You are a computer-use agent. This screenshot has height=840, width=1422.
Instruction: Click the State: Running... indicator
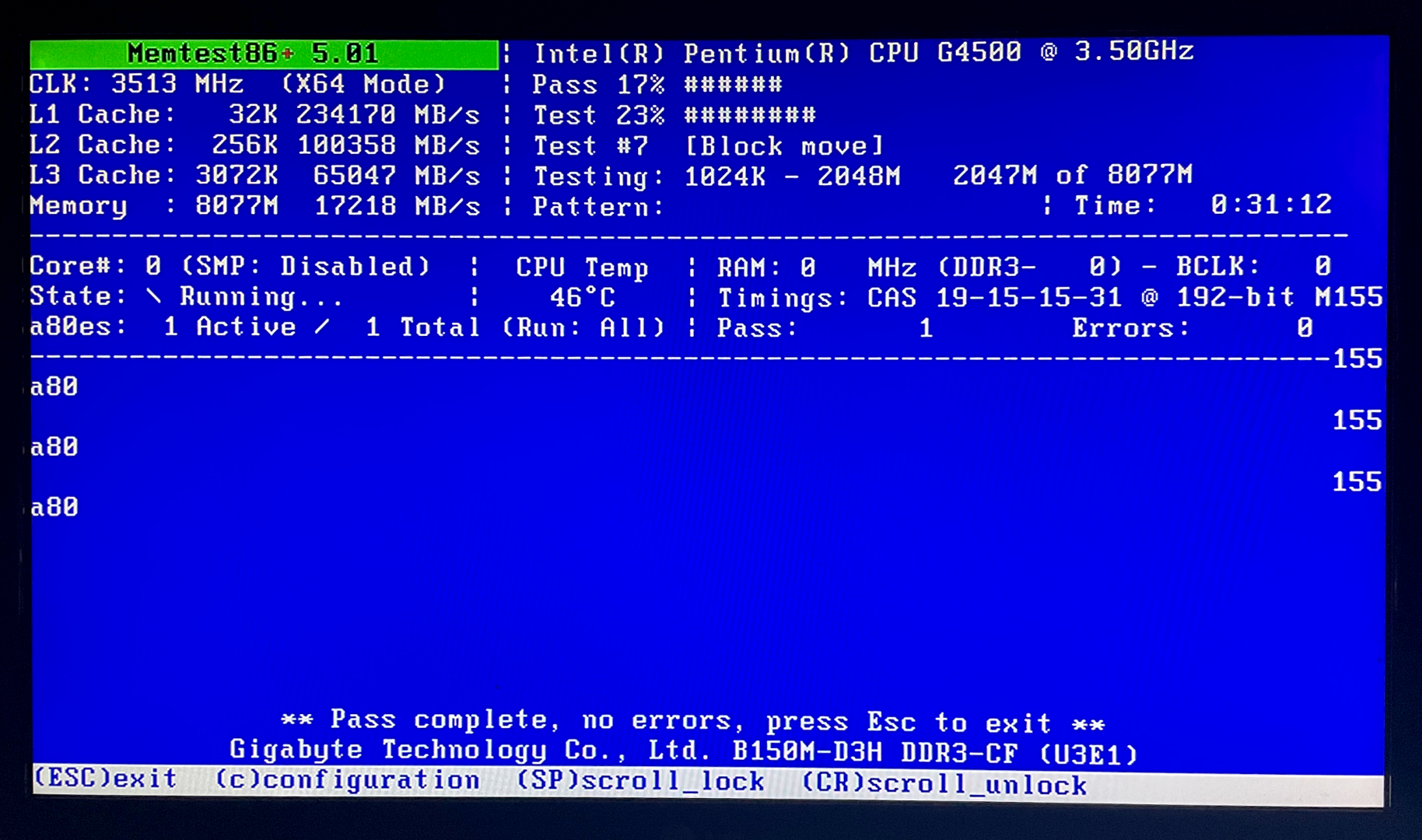pyautogui.click(x=186, y=296)
